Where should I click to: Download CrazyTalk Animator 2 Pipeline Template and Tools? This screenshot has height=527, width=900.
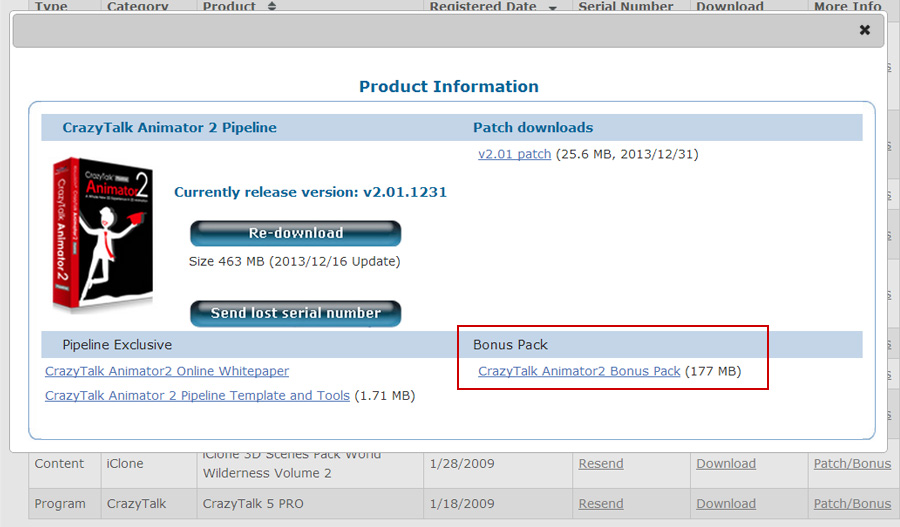(x=197, y=396)
